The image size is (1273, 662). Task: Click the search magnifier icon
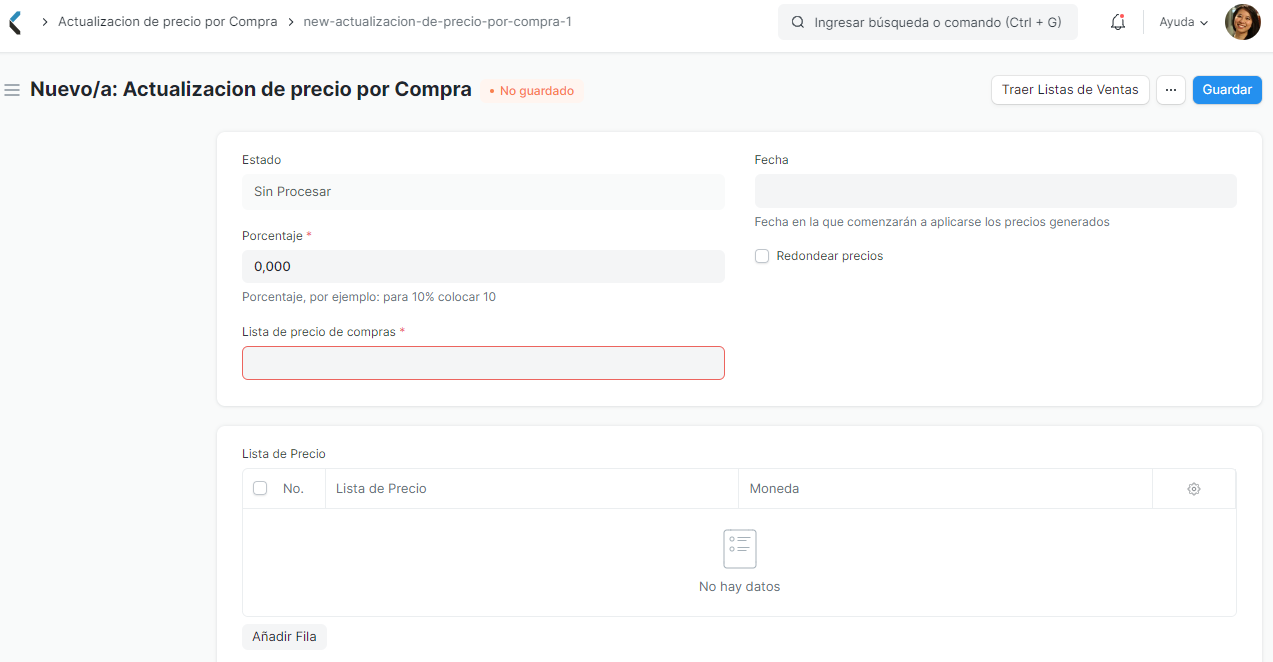[797, 21]
